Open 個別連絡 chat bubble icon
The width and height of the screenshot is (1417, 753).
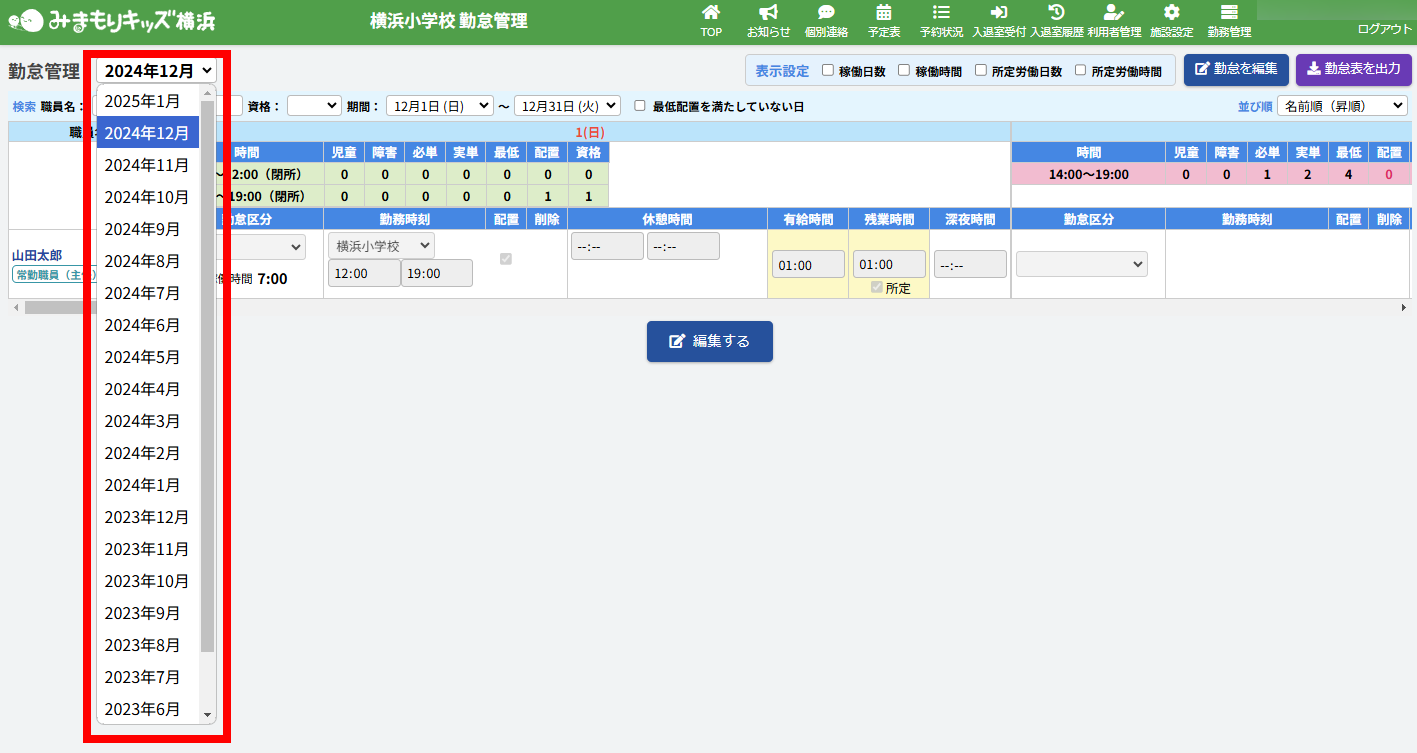pos(826,13)
